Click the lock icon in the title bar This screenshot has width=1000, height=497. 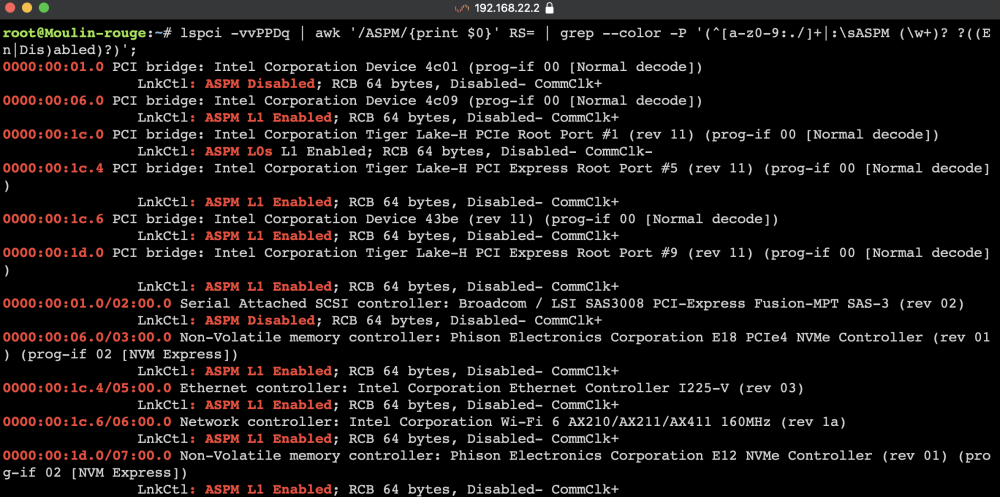(x=550, y=9)
